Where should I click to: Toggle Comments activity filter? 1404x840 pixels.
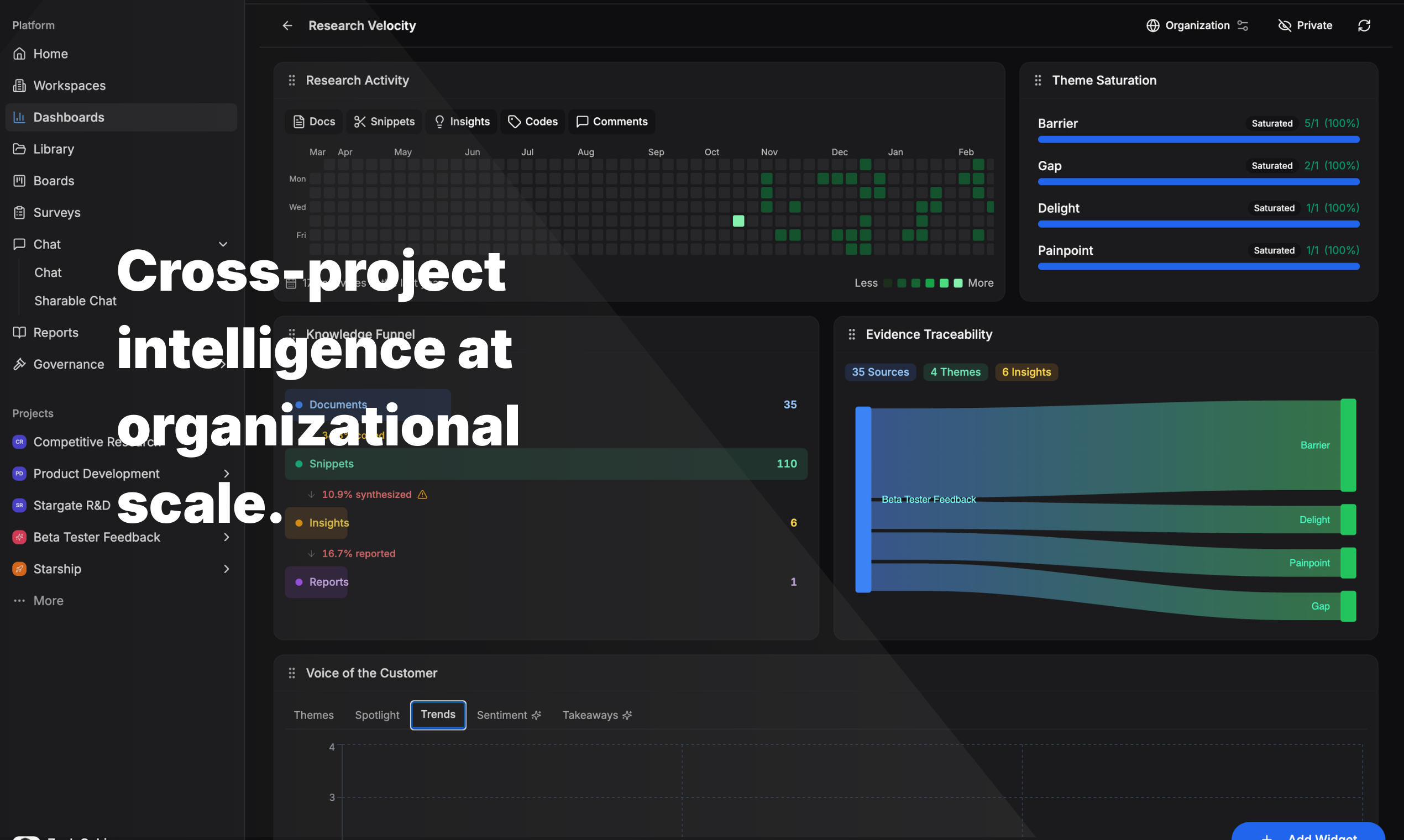click(611, 122)
